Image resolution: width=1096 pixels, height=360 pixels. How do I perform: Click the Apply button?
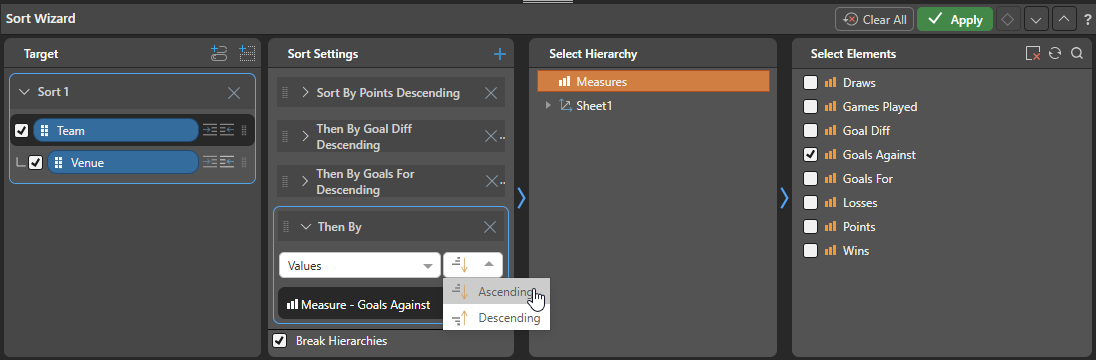click(x=955, y=20)
